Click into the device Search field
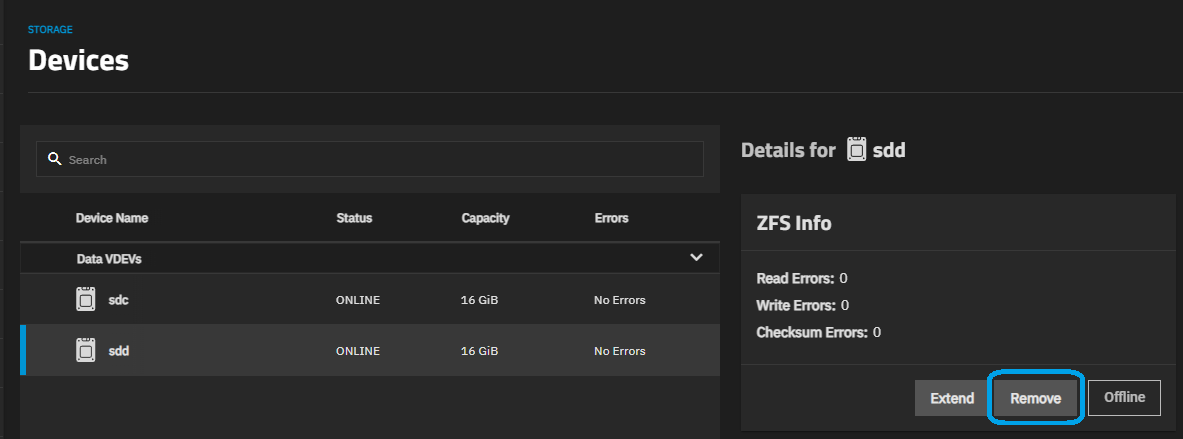This screenshot has height=439, width=1183. [x=380, y=159]
